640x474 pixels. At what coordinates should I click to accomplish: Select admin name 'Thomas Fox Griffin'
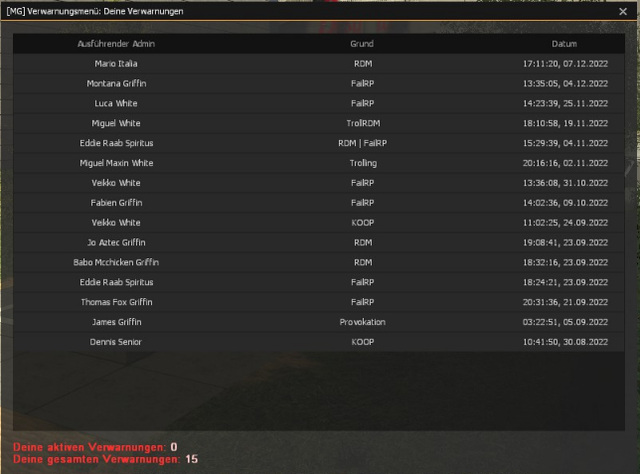116,302
